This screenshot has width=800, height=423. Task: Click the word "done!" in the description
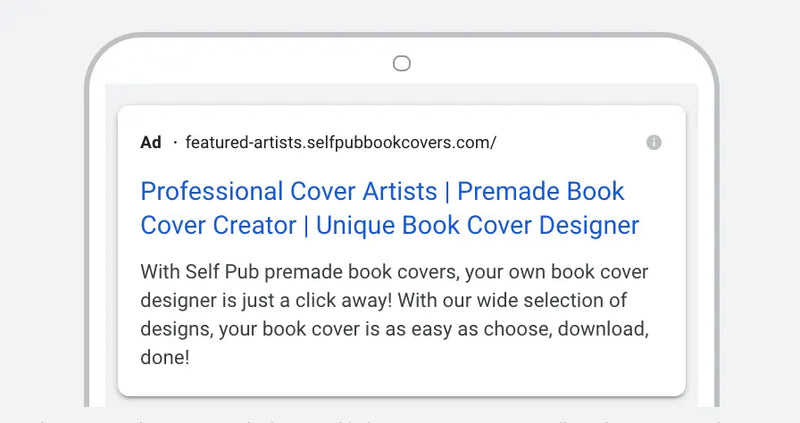tap(165, 357)
